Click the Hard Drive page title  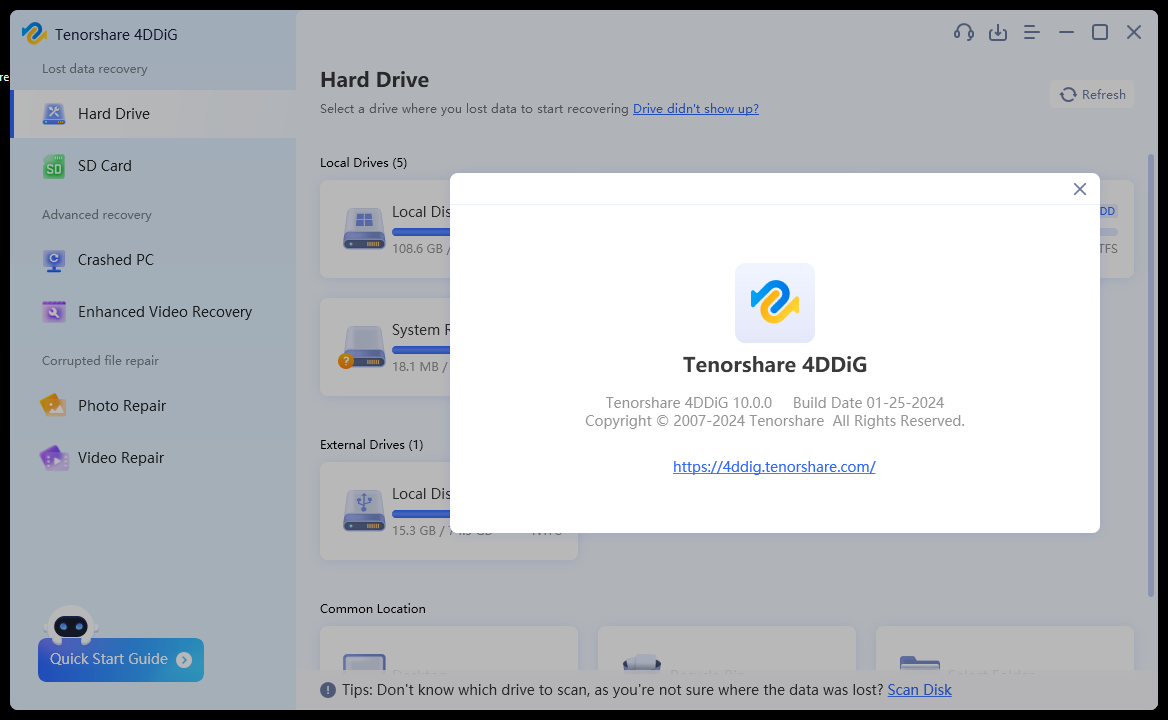375,80
